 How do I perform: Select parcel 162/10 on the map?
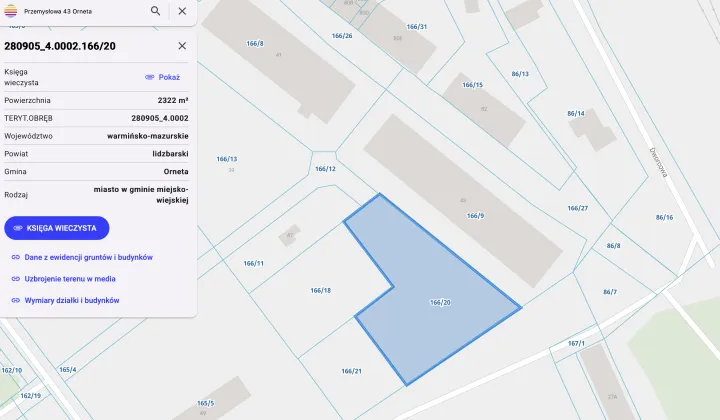11,370
